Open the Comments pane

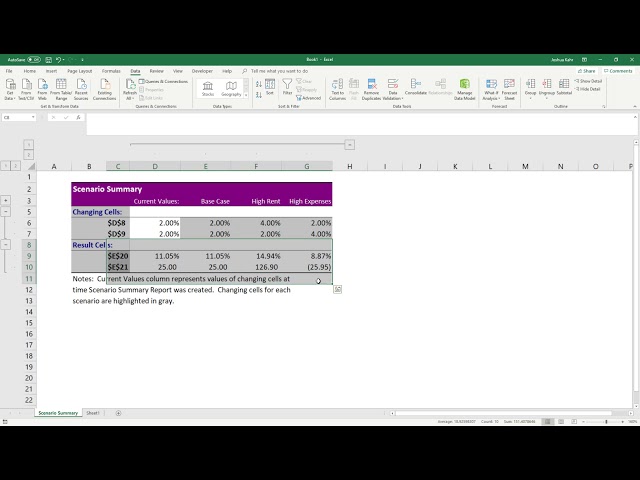(x=618, y=71)
